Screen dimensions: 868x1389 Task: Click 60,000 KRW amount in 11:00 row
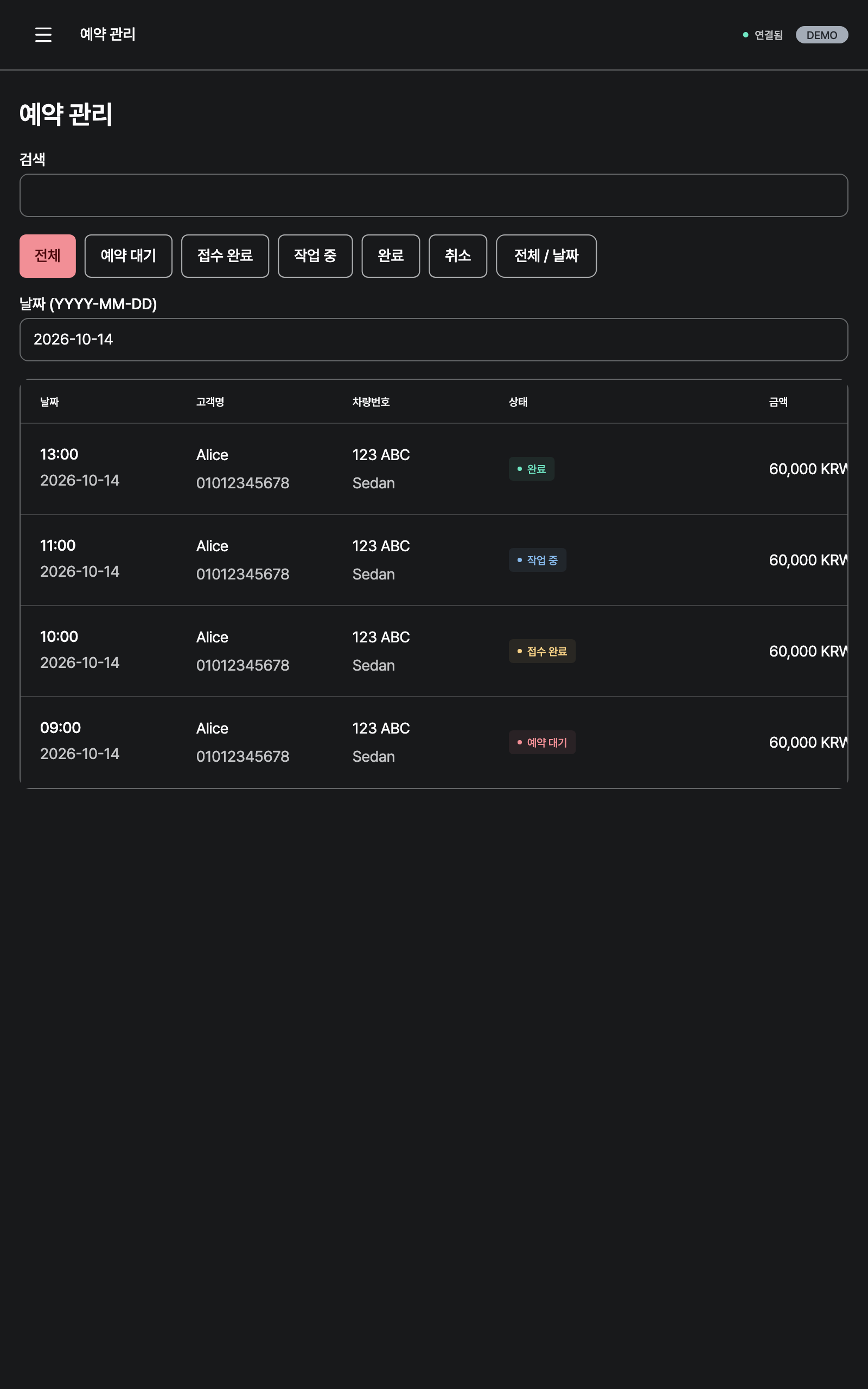tap(808, 561)
